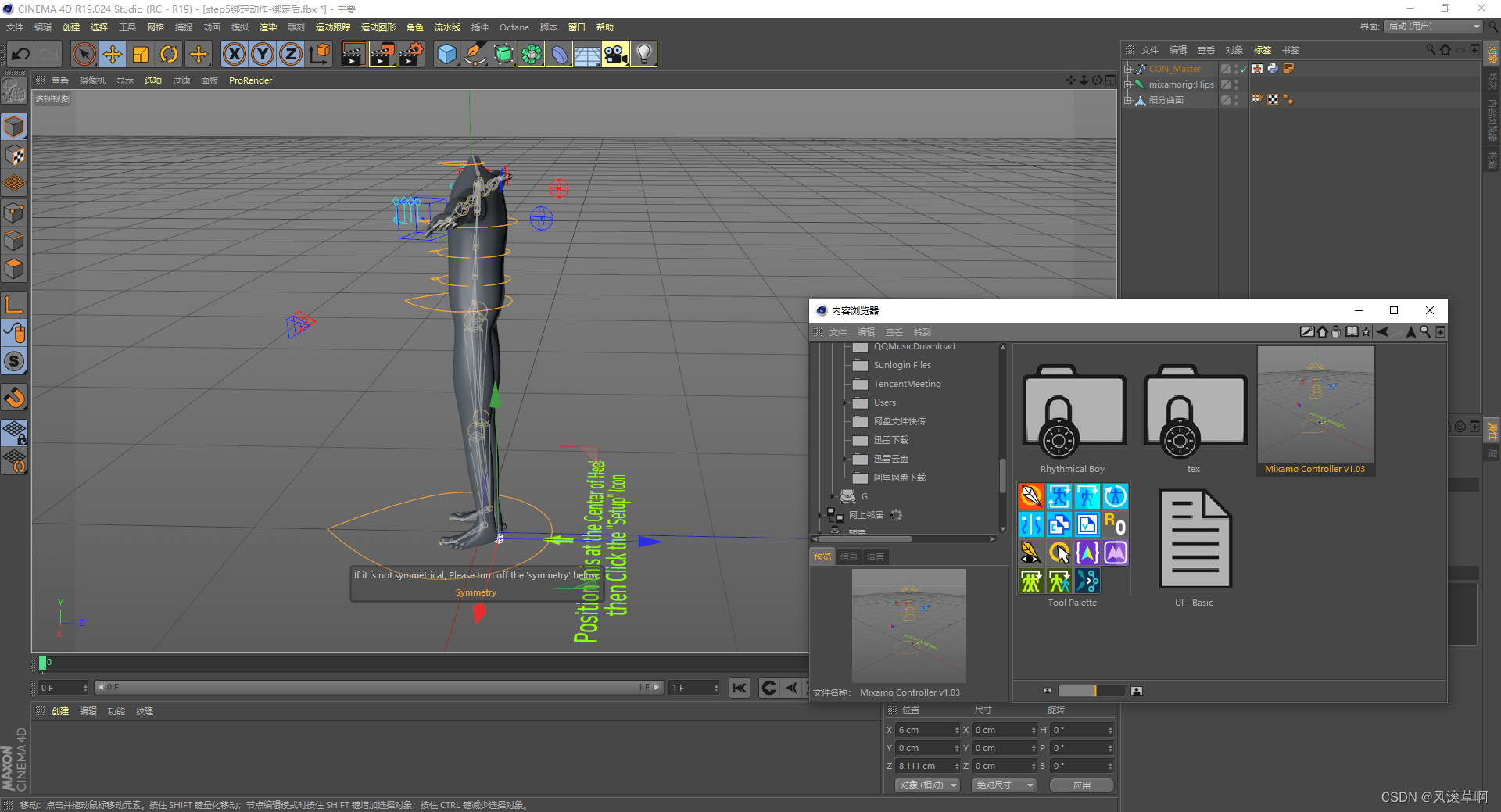
Task: Open the 启动(用户) layout dropdown
Action: [1432, 26]
